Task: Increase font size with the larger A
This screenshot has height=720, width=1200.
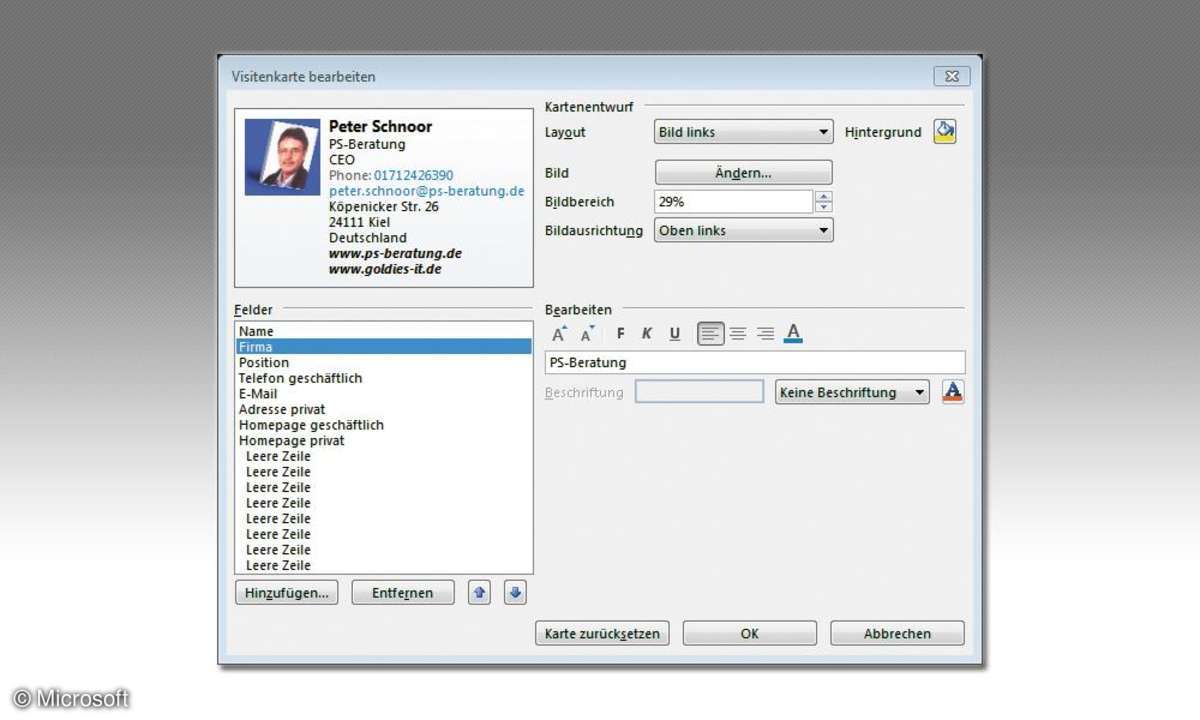Action: [559, 334]
